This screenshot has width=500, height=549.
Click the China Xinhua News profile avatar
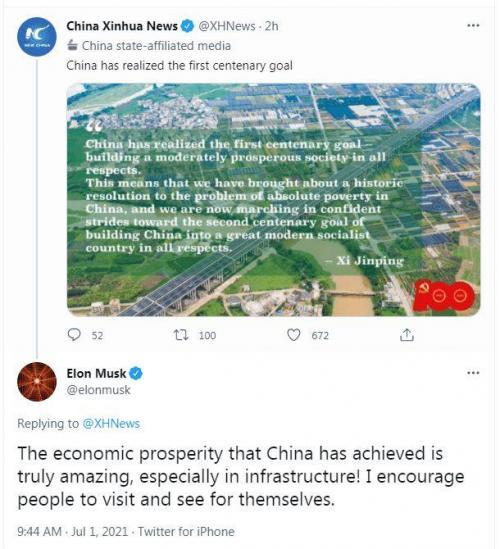[37, 36]
